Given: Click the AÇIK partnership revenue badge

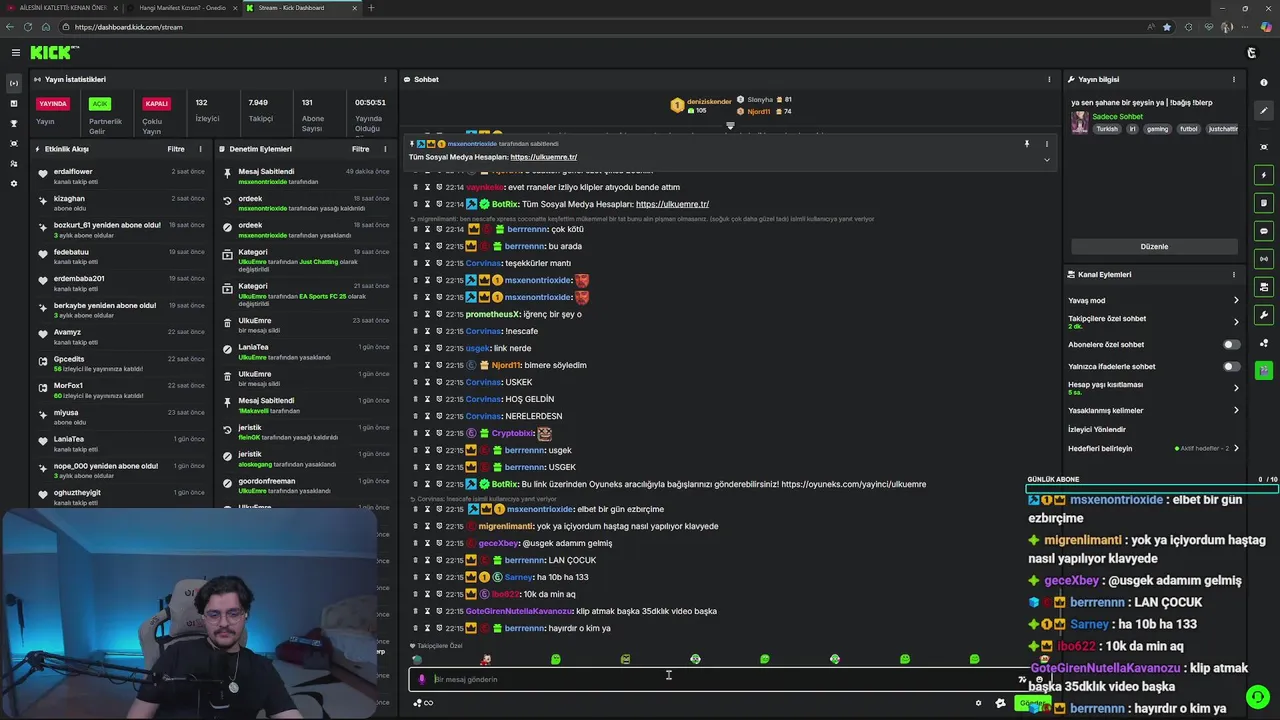Looking at the screenshot, I should (99, 103).
